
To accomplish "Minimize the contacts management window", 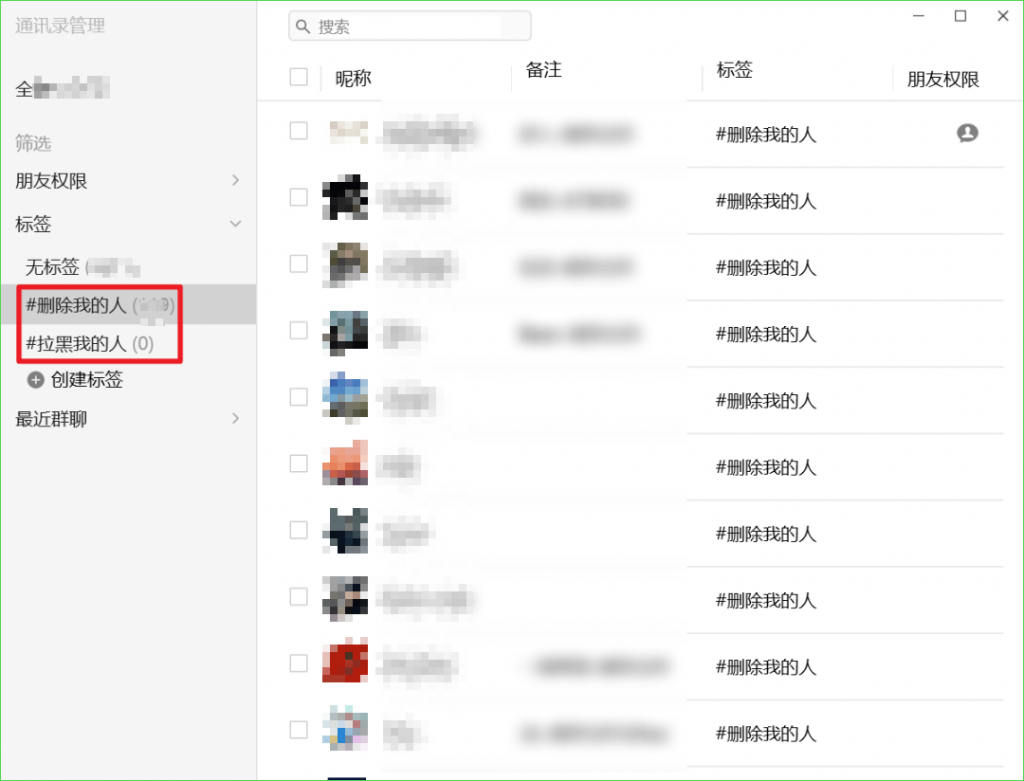I will click(x=918, y=16).
